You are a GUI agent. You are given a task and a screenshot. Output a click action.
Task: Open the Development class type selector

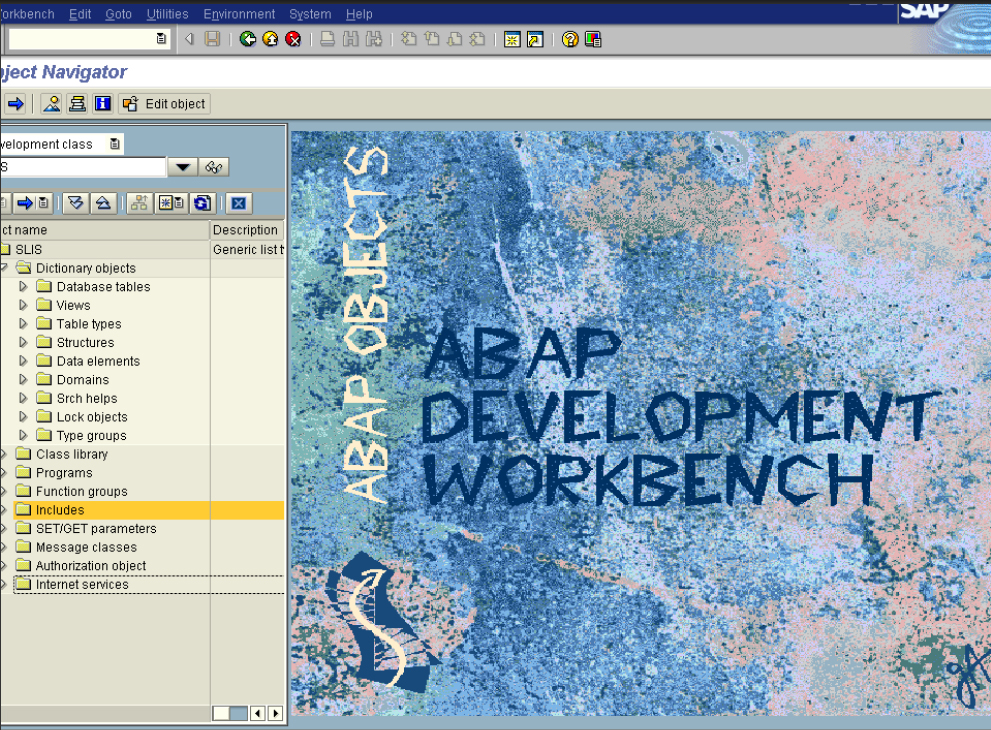click(114, 144)
